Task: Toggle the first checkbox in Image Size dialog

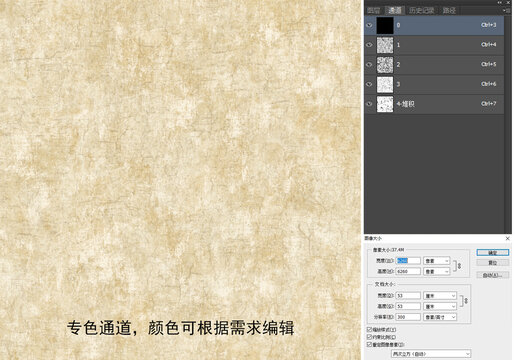Action: [369, 330]
